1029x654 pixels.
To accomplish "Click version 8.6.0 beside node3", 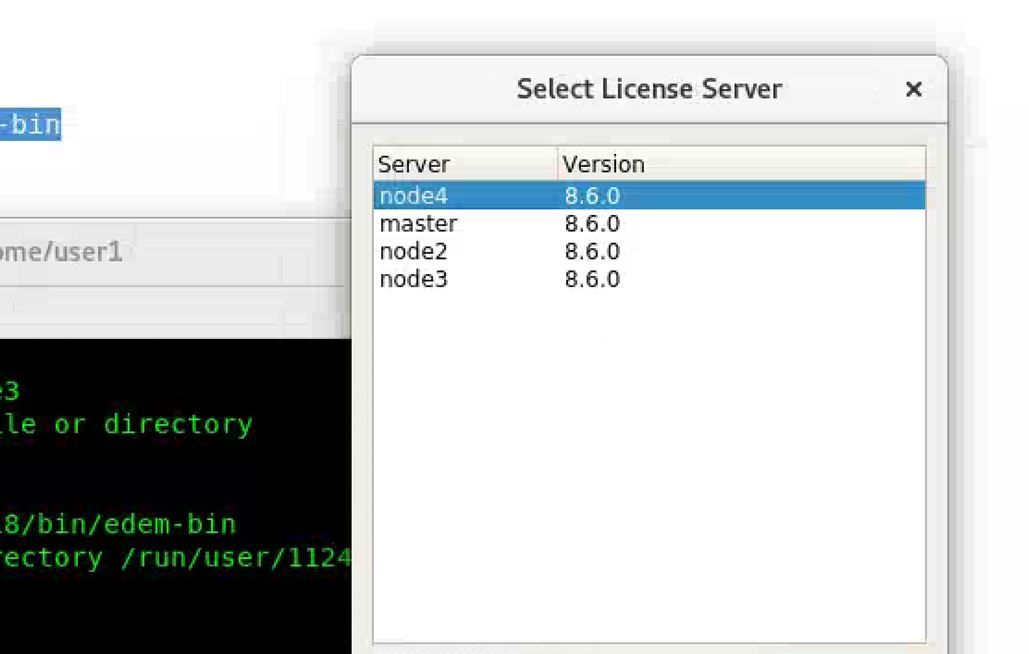I will pos(592,280).
